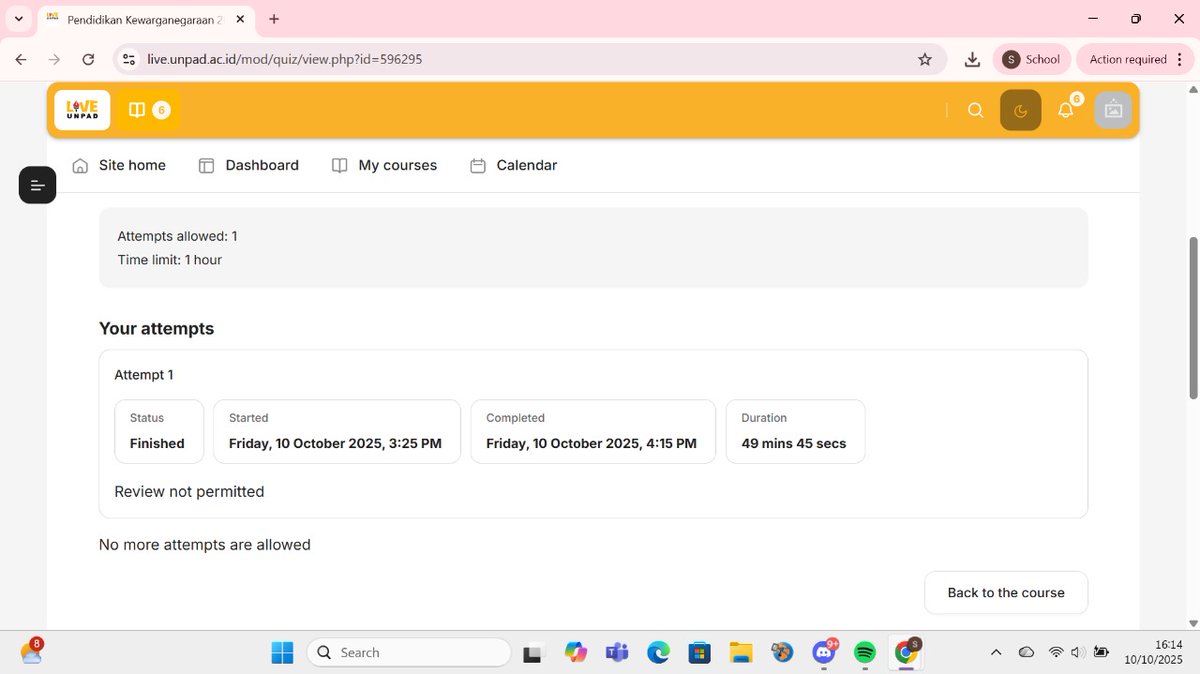
Task: Toggle the left side drawer open
Action: pos(37,184)
